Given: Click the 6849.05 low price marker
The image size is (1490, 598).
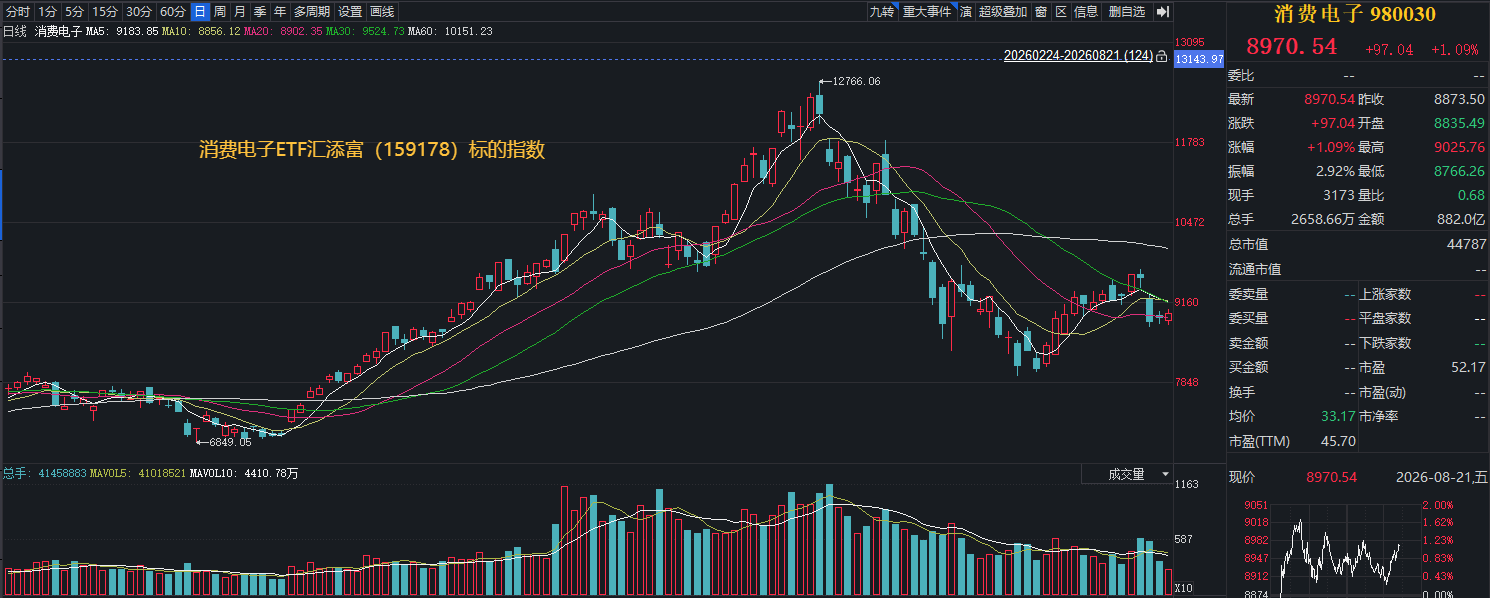Looking at the screenshot, I should 229,441.
